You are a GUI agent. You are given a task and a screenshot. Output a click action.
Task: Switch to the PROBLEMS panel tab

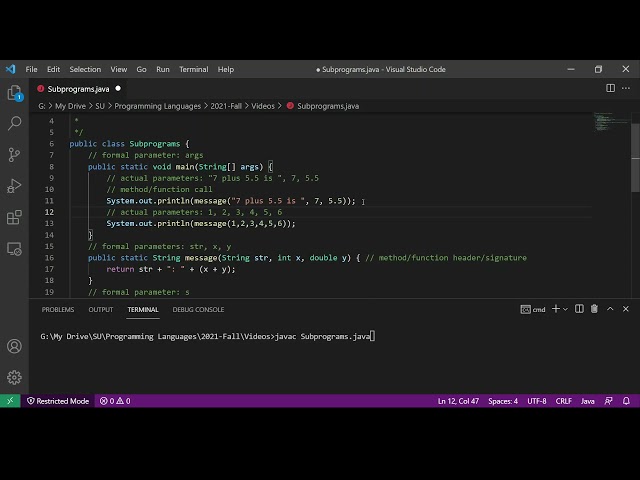click(58, 309)
